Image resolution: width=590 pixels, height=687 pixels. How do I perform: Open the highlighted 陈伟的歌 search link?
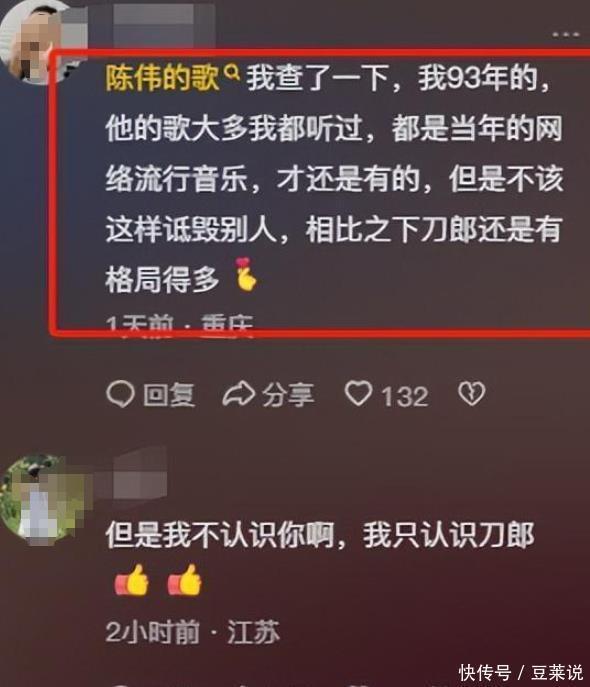point(163,79)
